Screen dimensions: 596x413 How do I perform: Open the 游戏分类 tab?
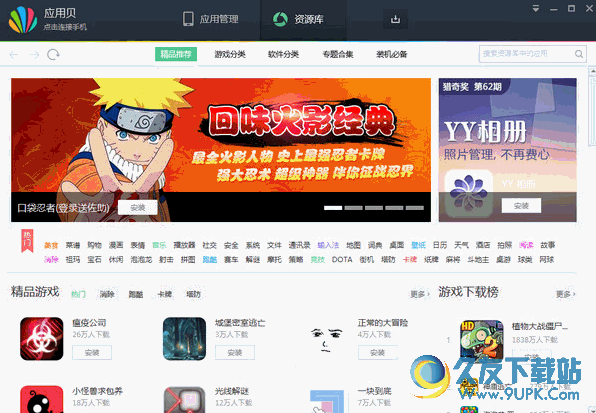(230, 54)
